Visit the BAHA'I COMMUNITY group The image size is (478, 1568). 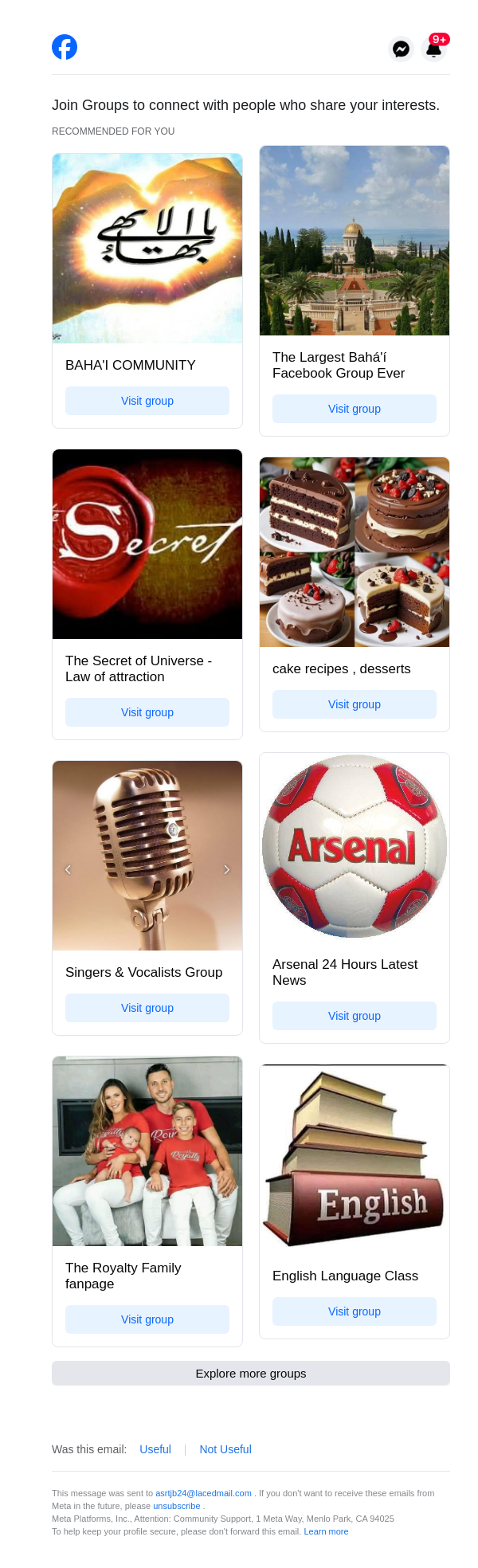(147, 401)
